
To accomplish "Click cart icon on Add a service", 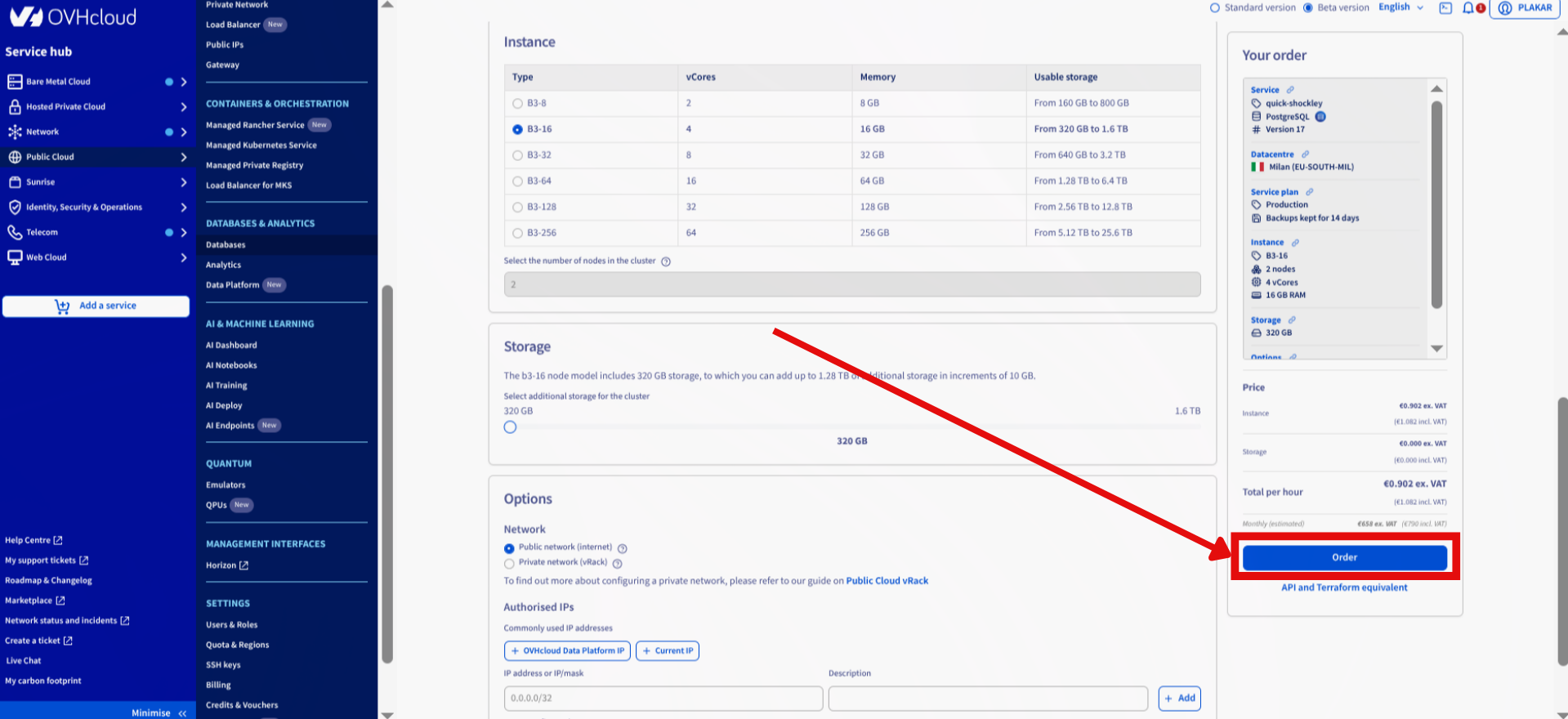I will (62, 306).
